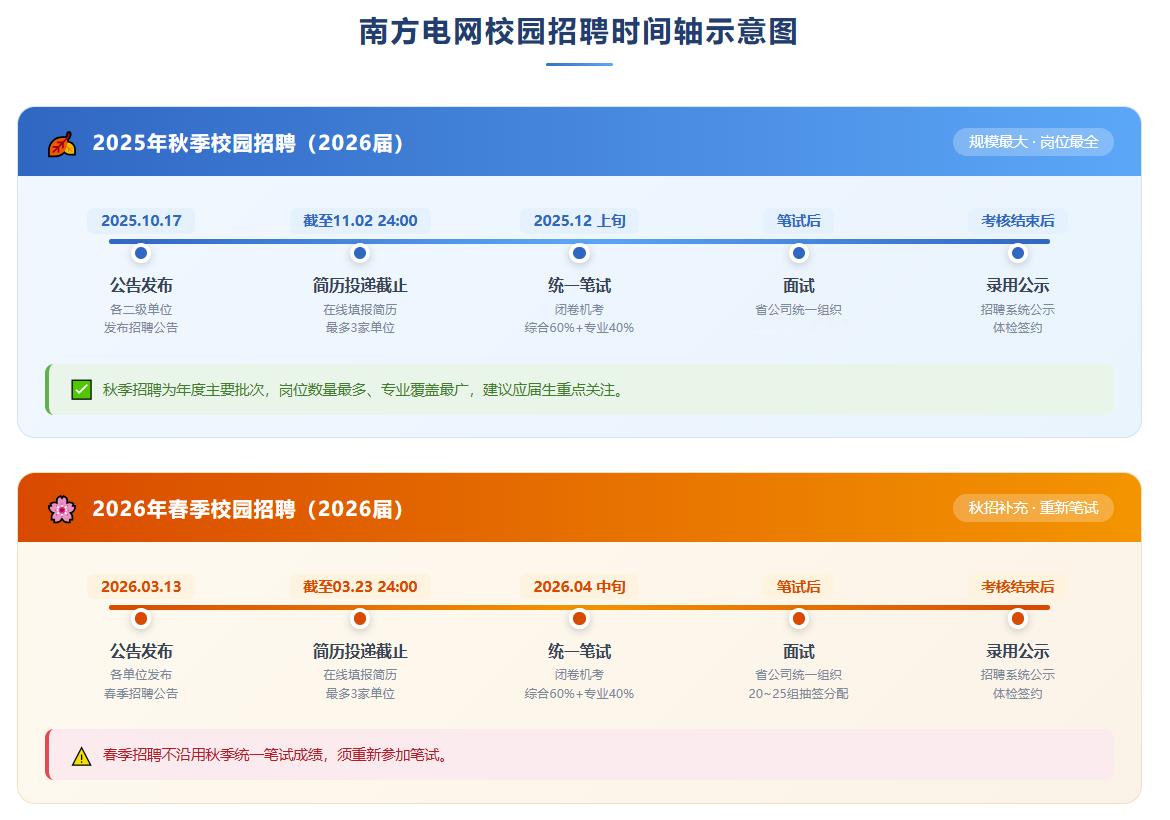Click the green checkmark icon in autumn note
The height and width of the screenshot is (820, 1170).
[x=81, y=389]
